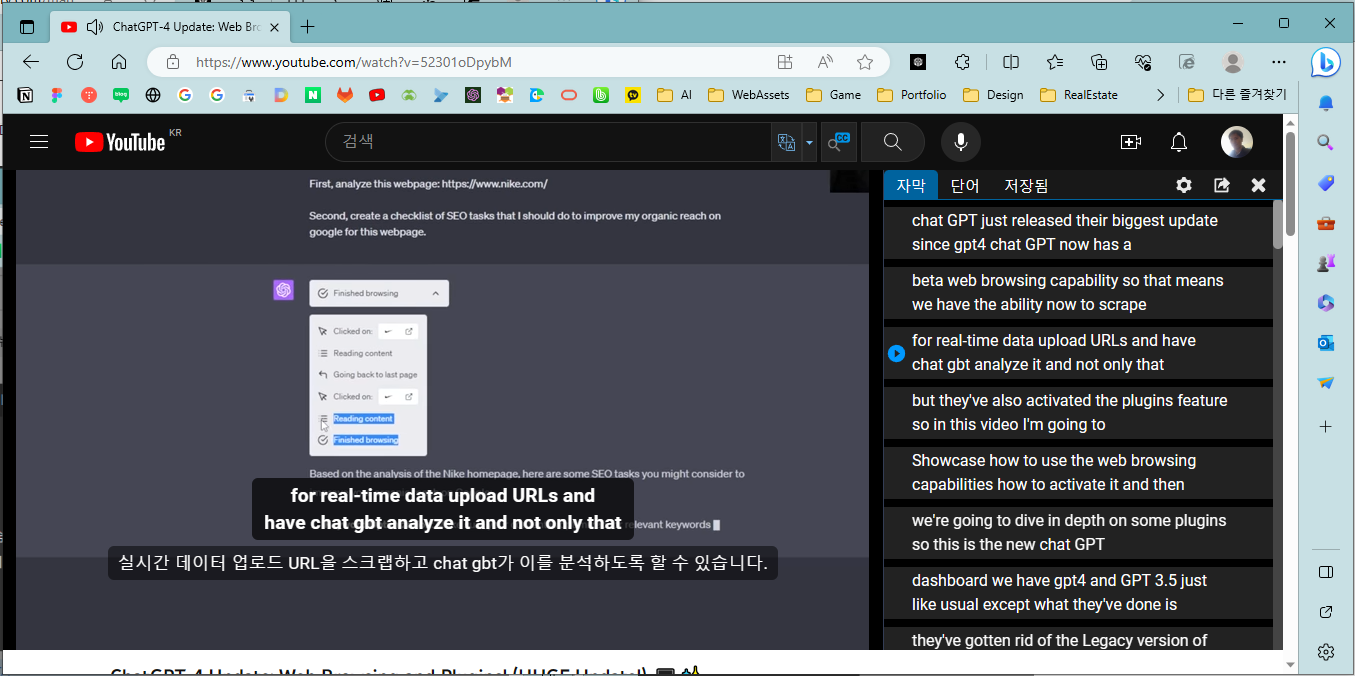The image size is (1355, 676).
Task: Open Outlook in the Edge sidebar
Action: [1326, 343]
